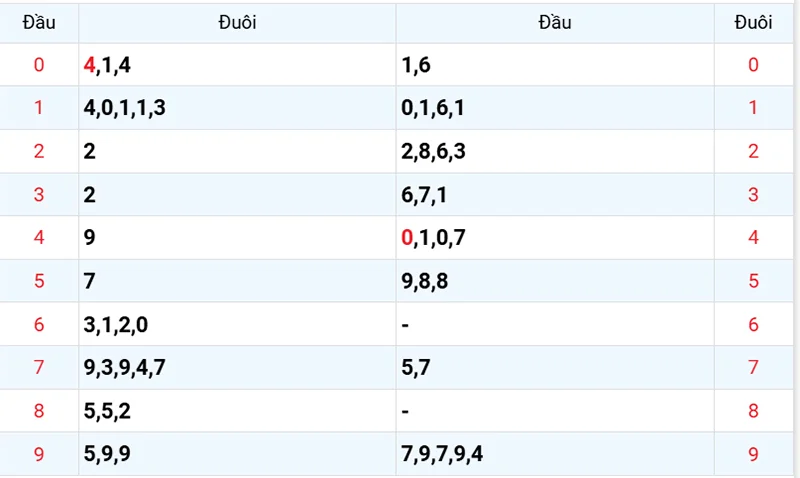The height and width of the screenshot is (478, 800).
Task: Click red number 9 in right Đuôi column
Action: [753, 454]
